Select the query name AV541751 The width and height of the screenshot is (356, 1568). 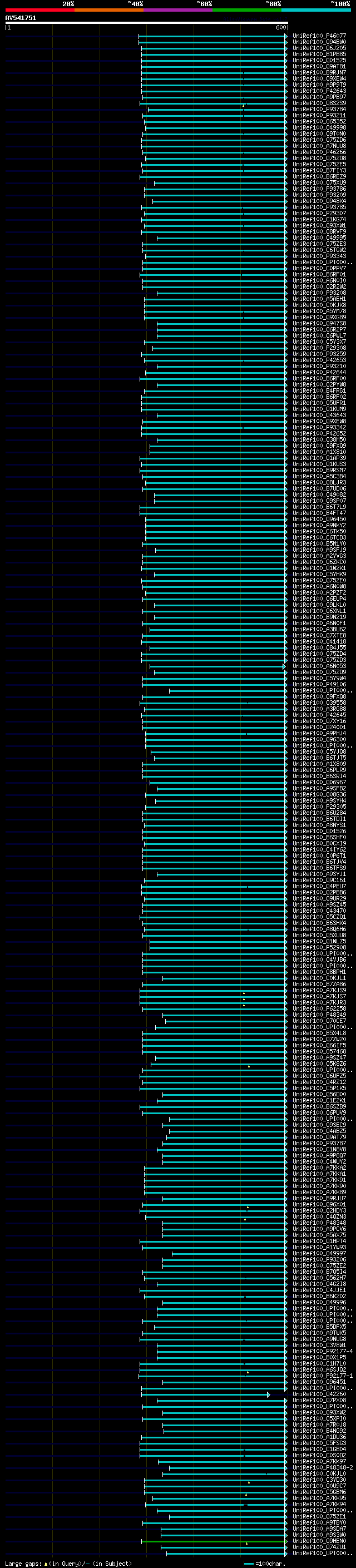(x=21, y=18)
